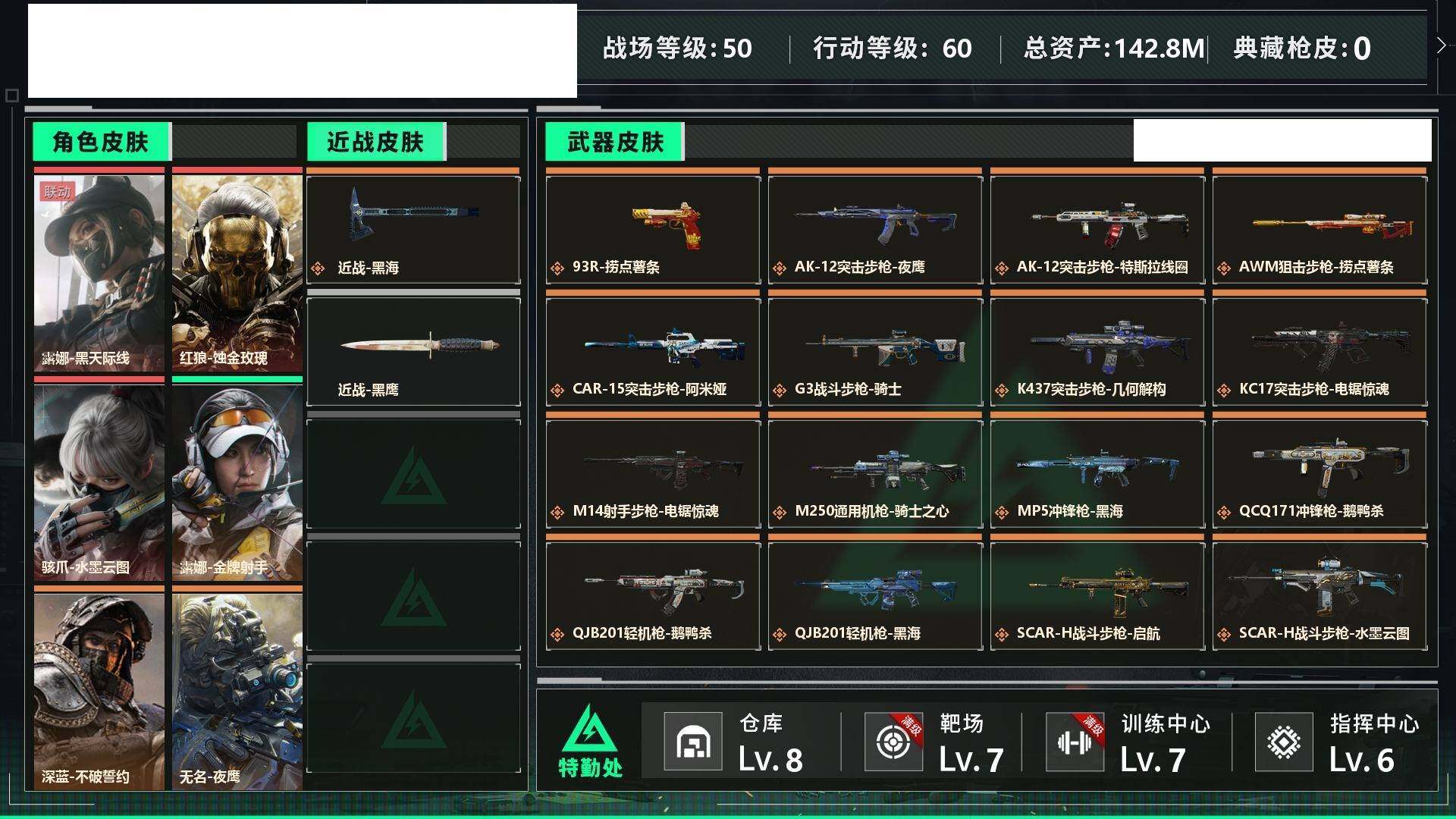Click the 靶场 shooting range target icon
The width and height of the screenshot is (1456, 819).
tap(893, 742)
